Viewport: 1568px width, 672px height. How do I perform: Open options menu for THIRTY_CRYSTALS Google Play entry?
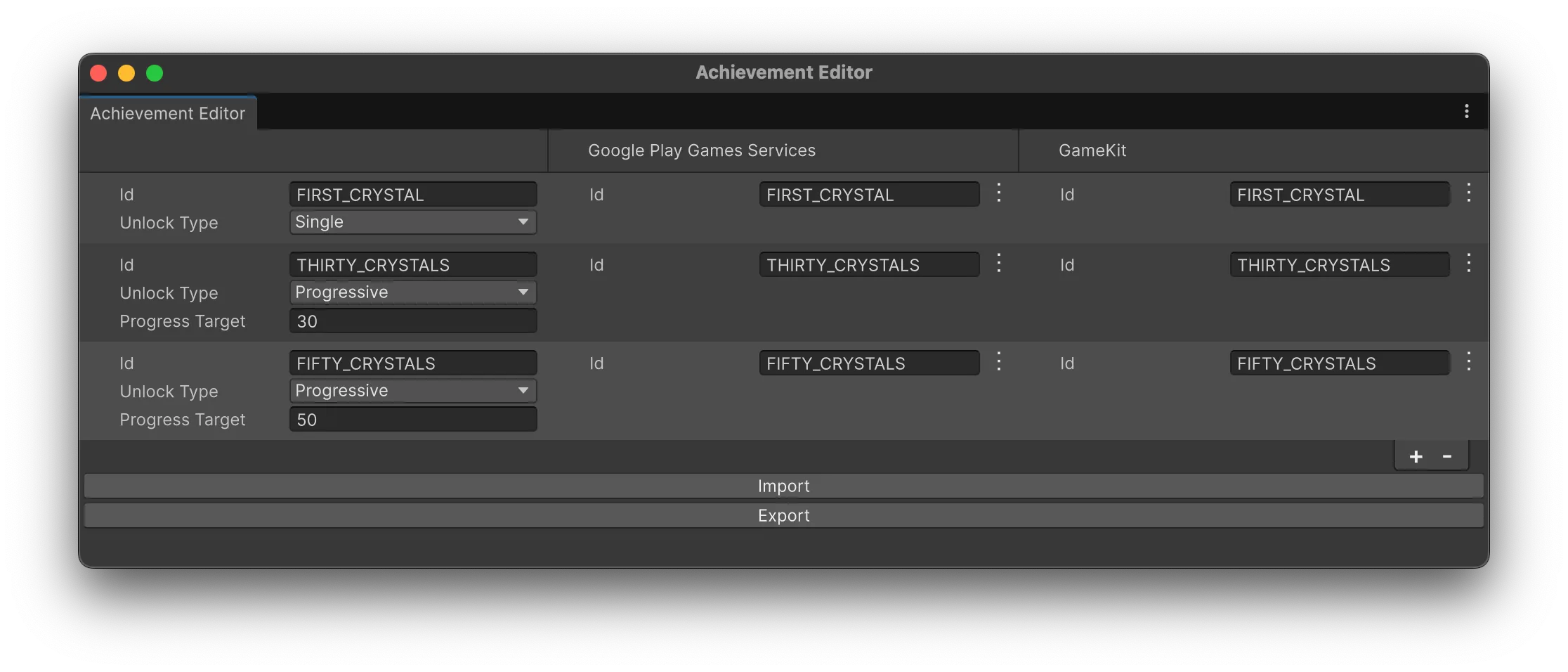pyautogui.click(x=998, y=263)
